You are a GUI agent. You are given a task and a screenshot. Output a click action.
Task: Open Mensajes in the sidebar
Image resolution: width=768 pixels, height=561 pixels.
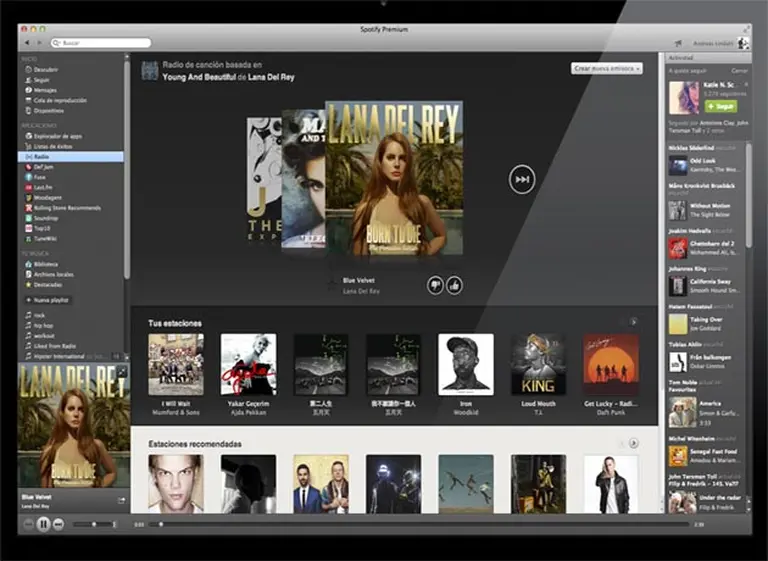[45, 90]
